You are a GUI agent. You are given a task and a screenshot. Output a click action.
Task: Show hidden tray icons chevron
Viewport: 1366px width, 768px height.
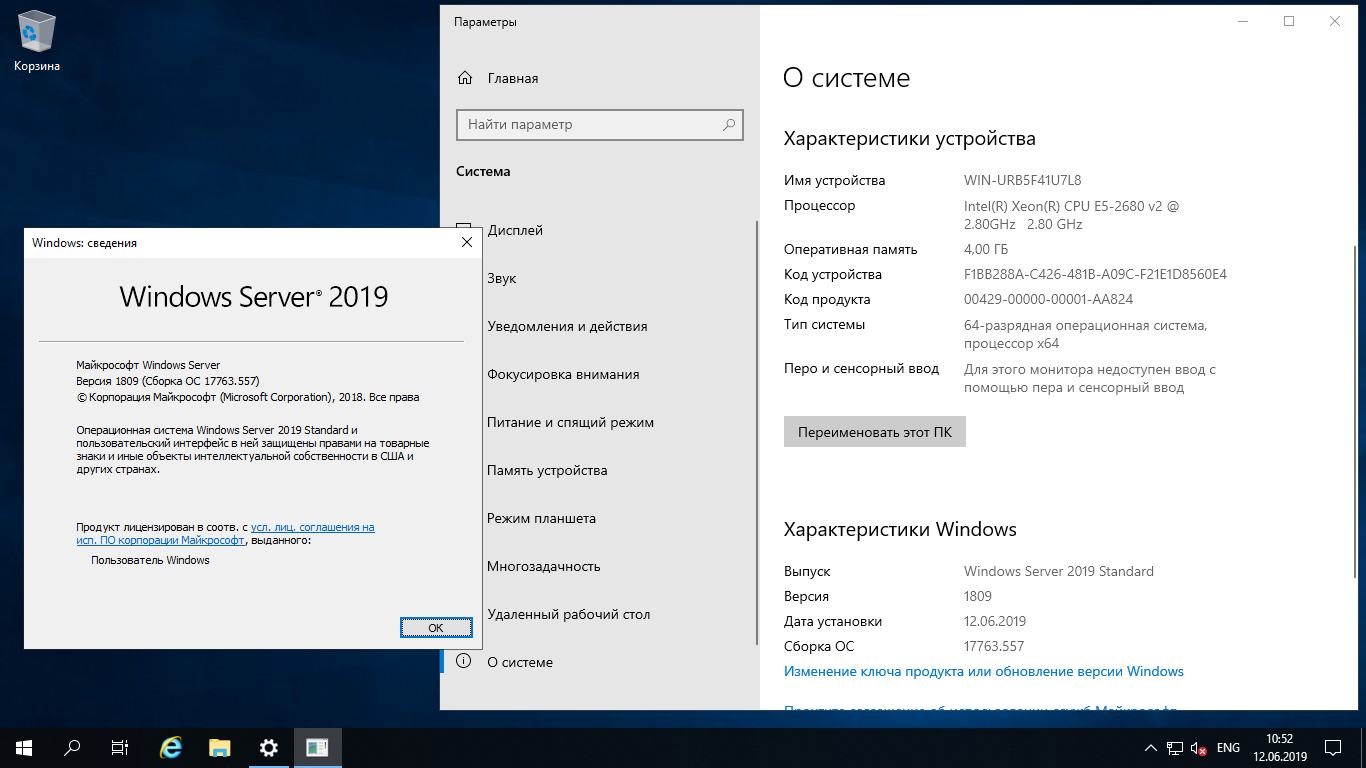pos(1150,748)
